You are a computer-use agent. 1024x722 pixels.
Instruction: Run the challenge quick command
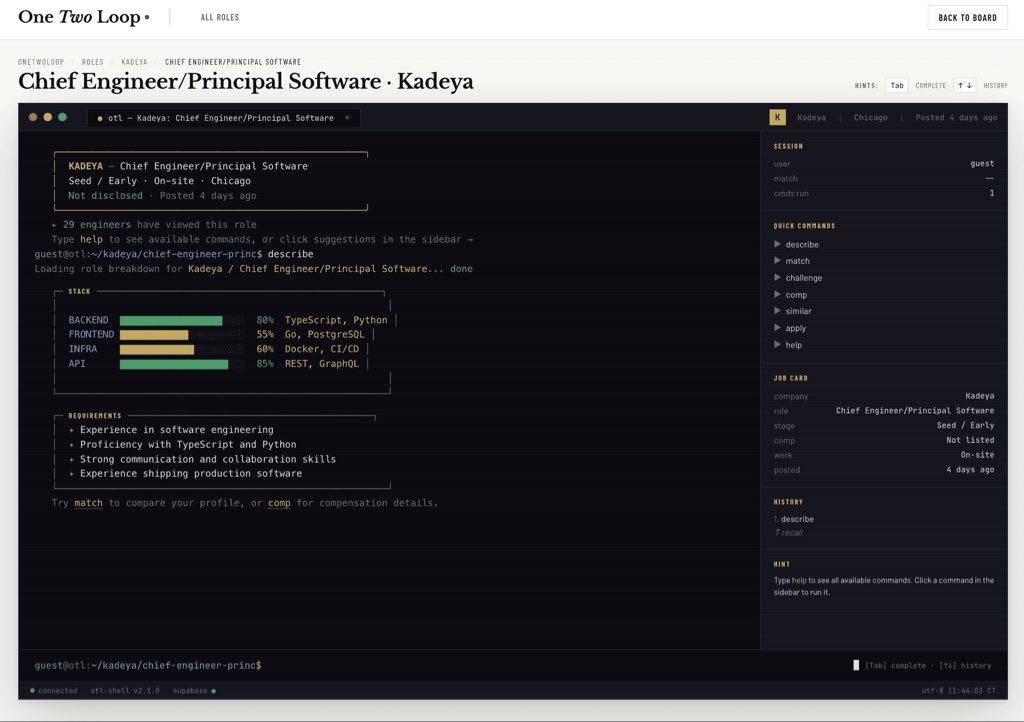pyautogui.click(x=804, y=277)
